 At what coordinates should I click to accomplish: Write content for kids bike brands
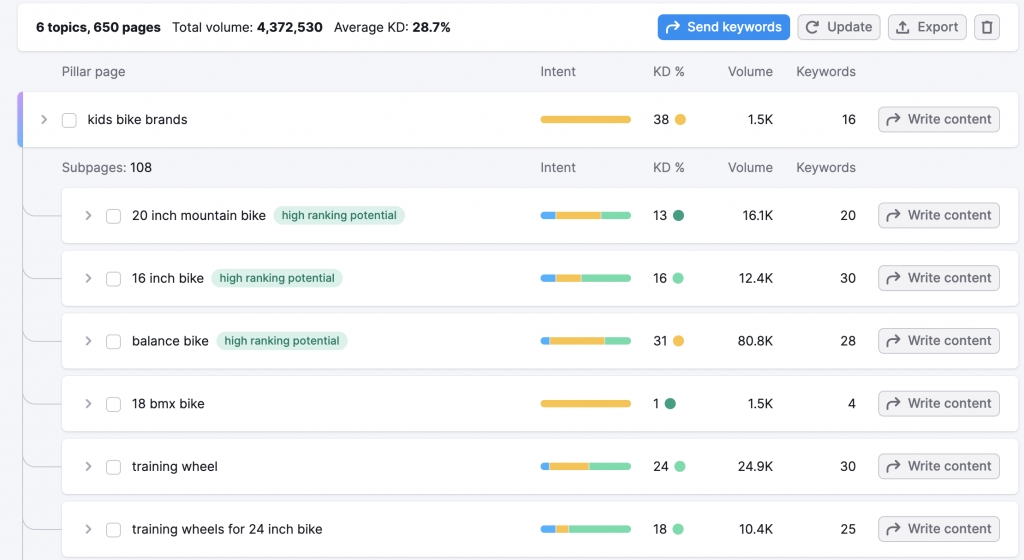tap(938, 119)
